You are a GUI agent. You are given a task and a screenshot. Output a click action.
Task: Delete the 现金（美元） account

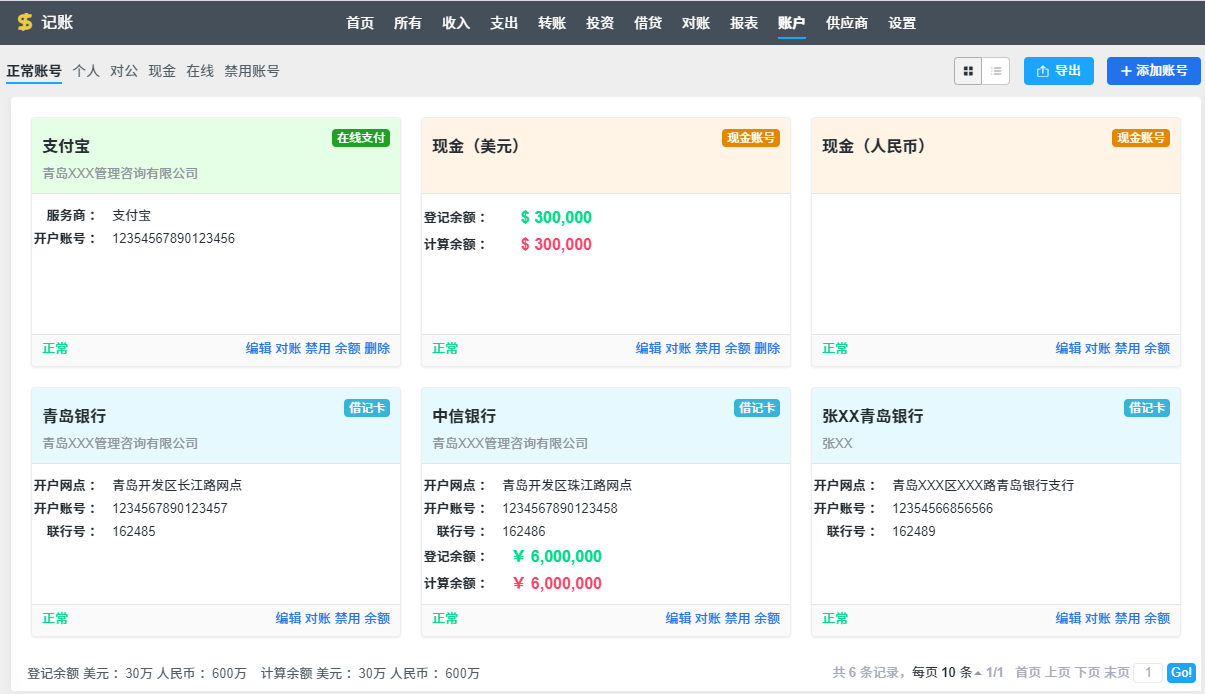pyautogui.click(x=767, y=349)
